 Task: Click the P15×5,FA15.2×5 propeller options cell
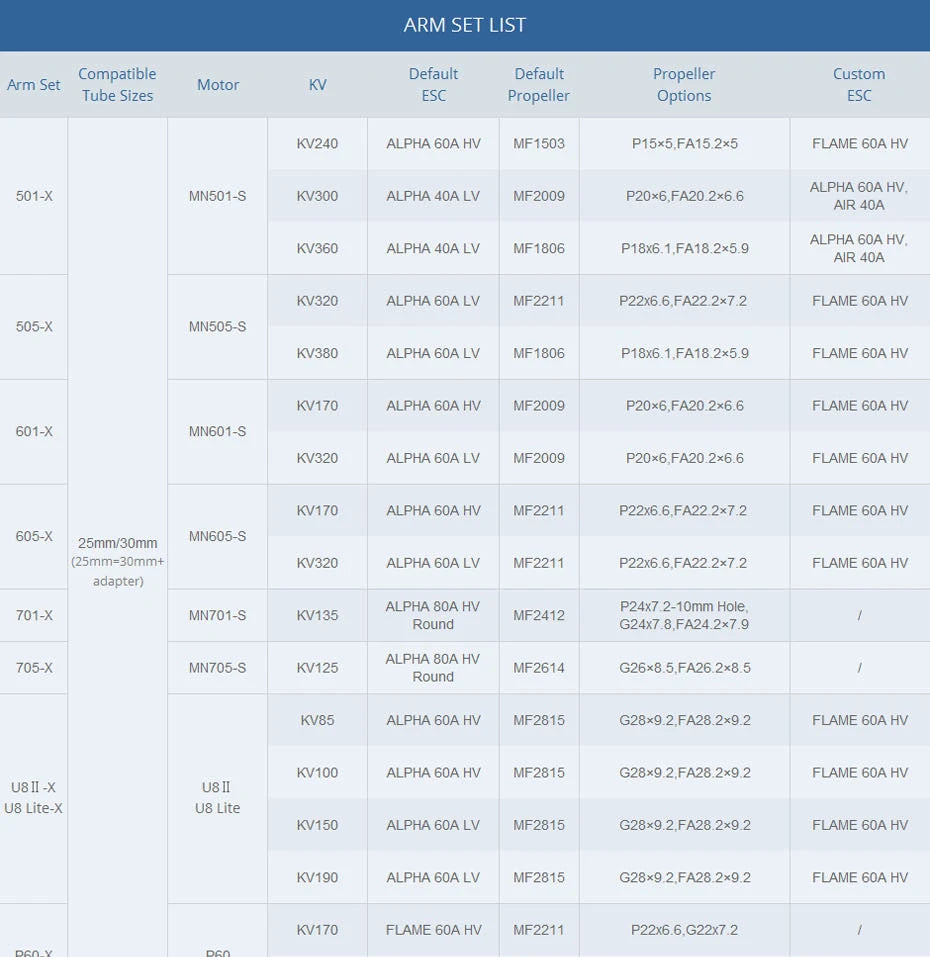[x=684, y=144]
